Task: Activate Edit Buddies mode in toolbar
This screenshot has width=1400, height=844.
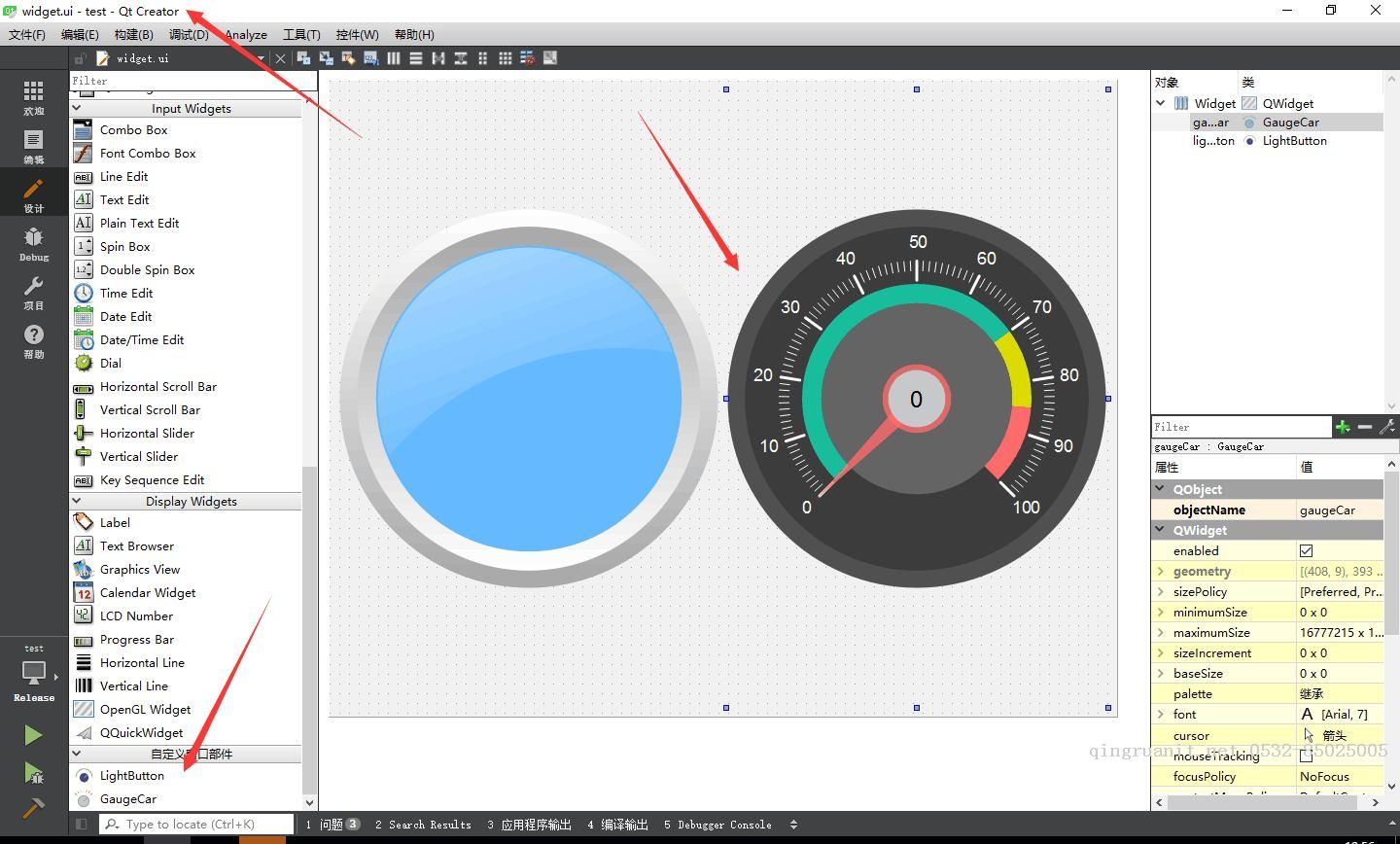Action: (348, 58)
